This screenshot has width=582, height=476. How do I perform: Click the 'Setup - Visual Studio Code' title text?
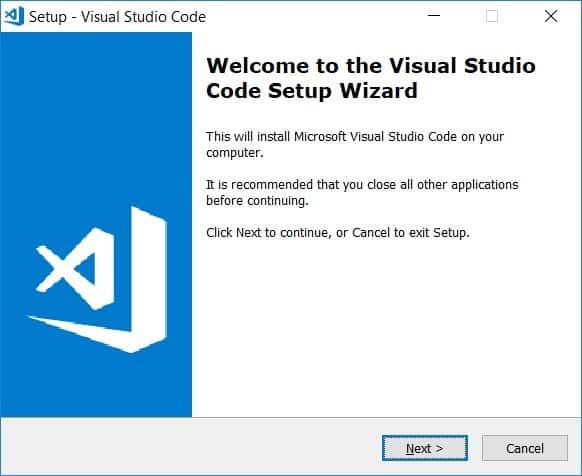117,17
